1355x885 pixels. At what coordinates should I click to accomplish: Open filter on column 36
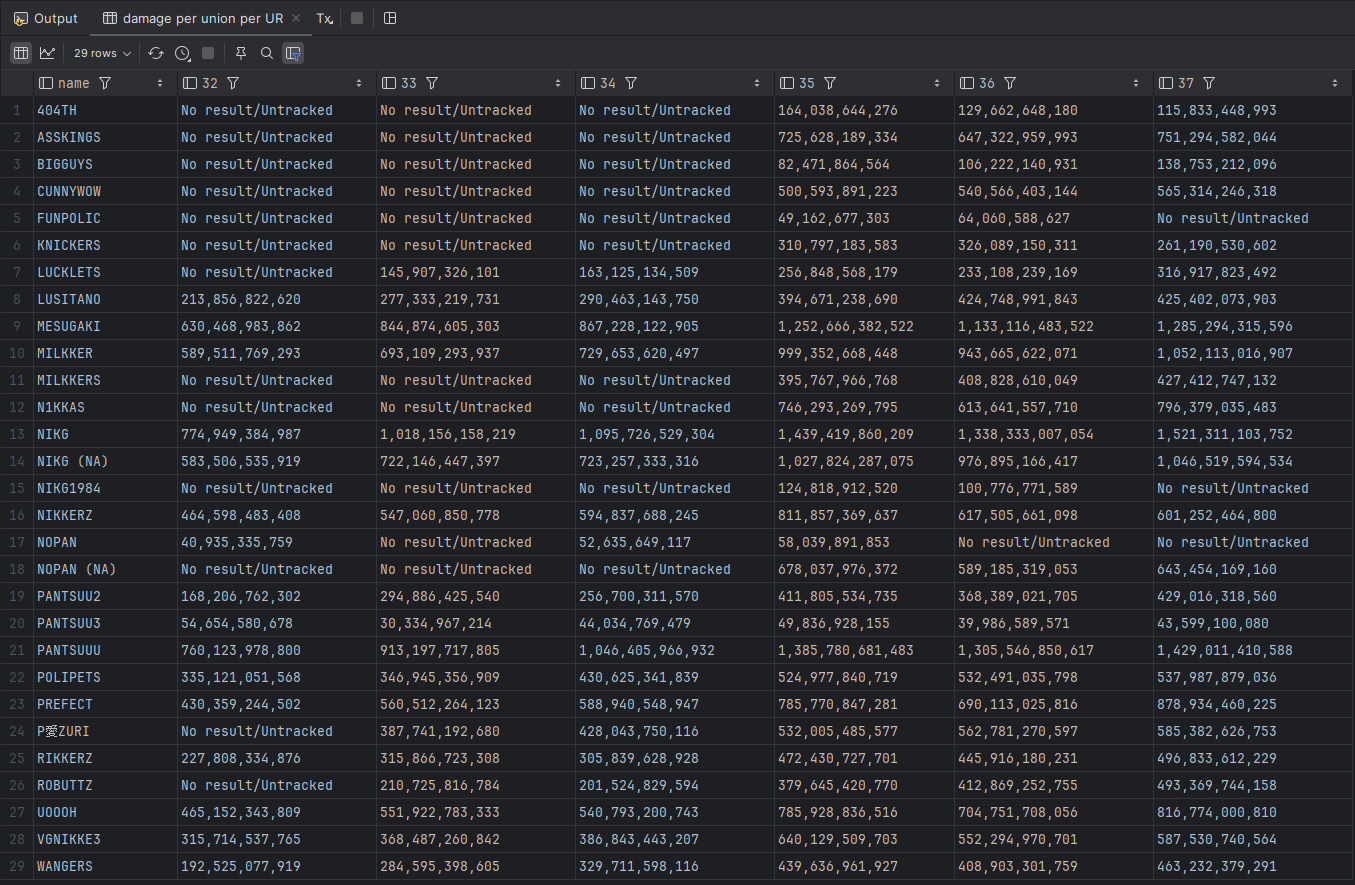1010,83
